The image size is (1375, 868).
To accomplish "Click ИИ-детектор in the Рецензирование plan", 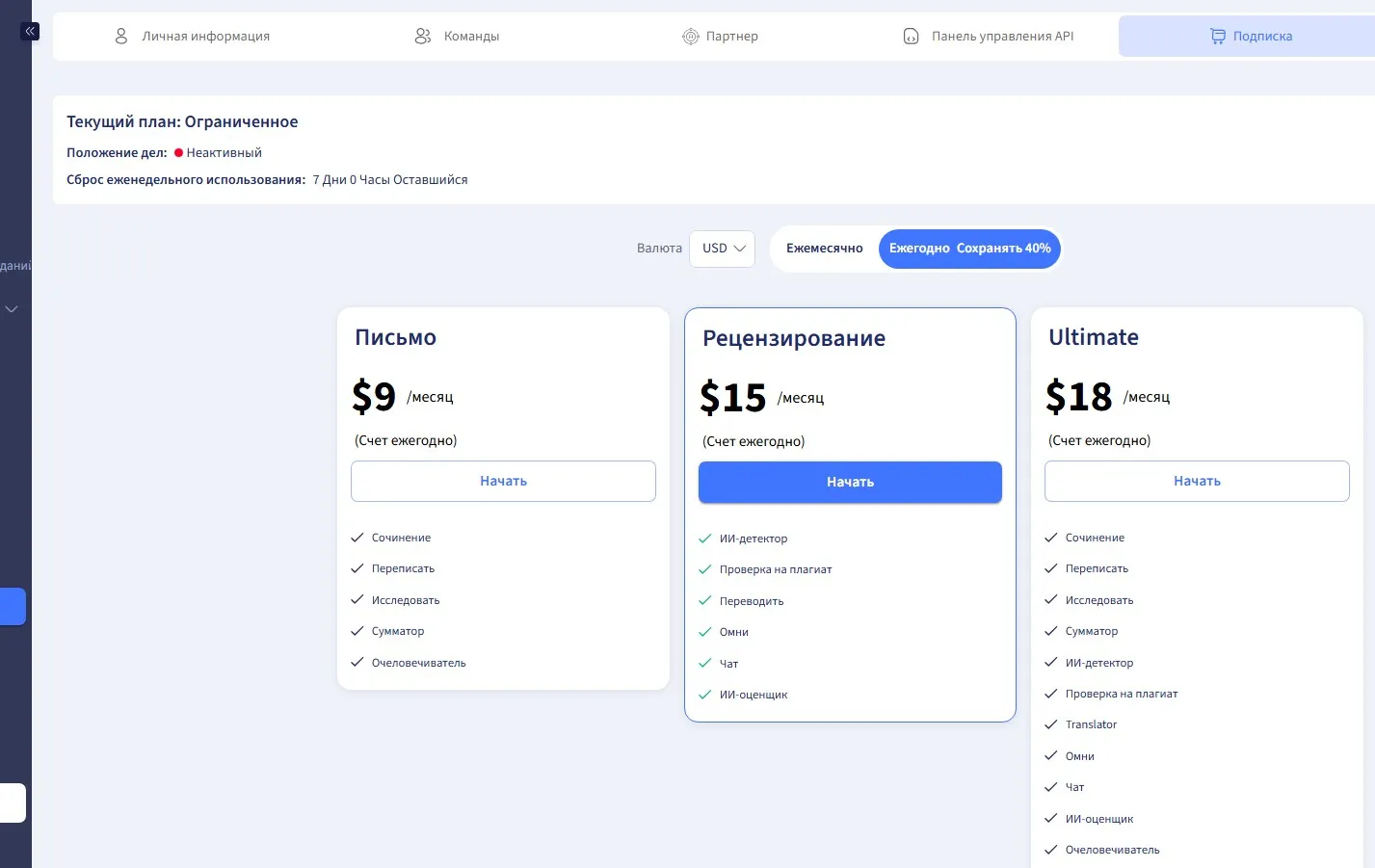I will coord(754,539).
